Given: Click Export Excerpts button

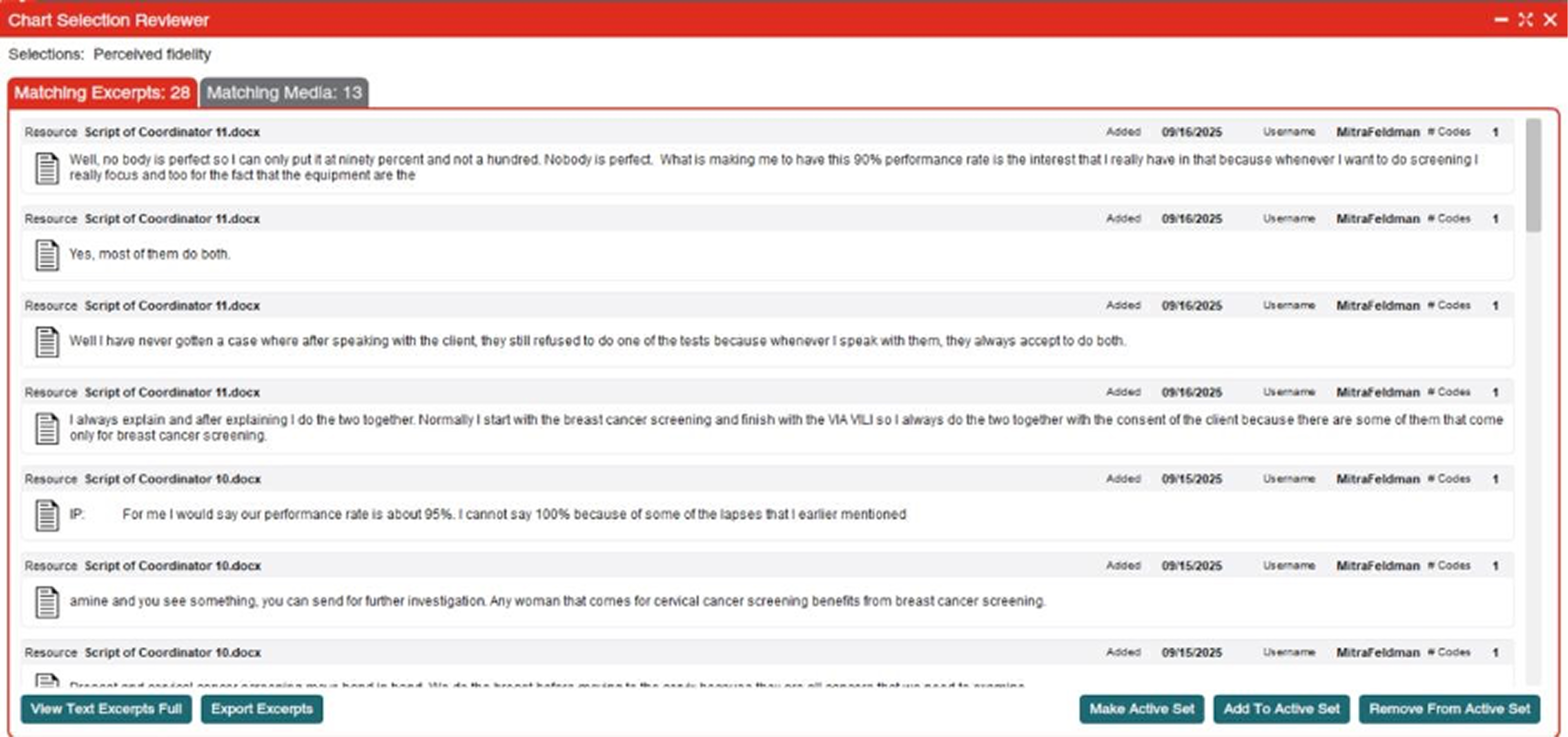Looking at the screenshot, I should coord(262,709).
